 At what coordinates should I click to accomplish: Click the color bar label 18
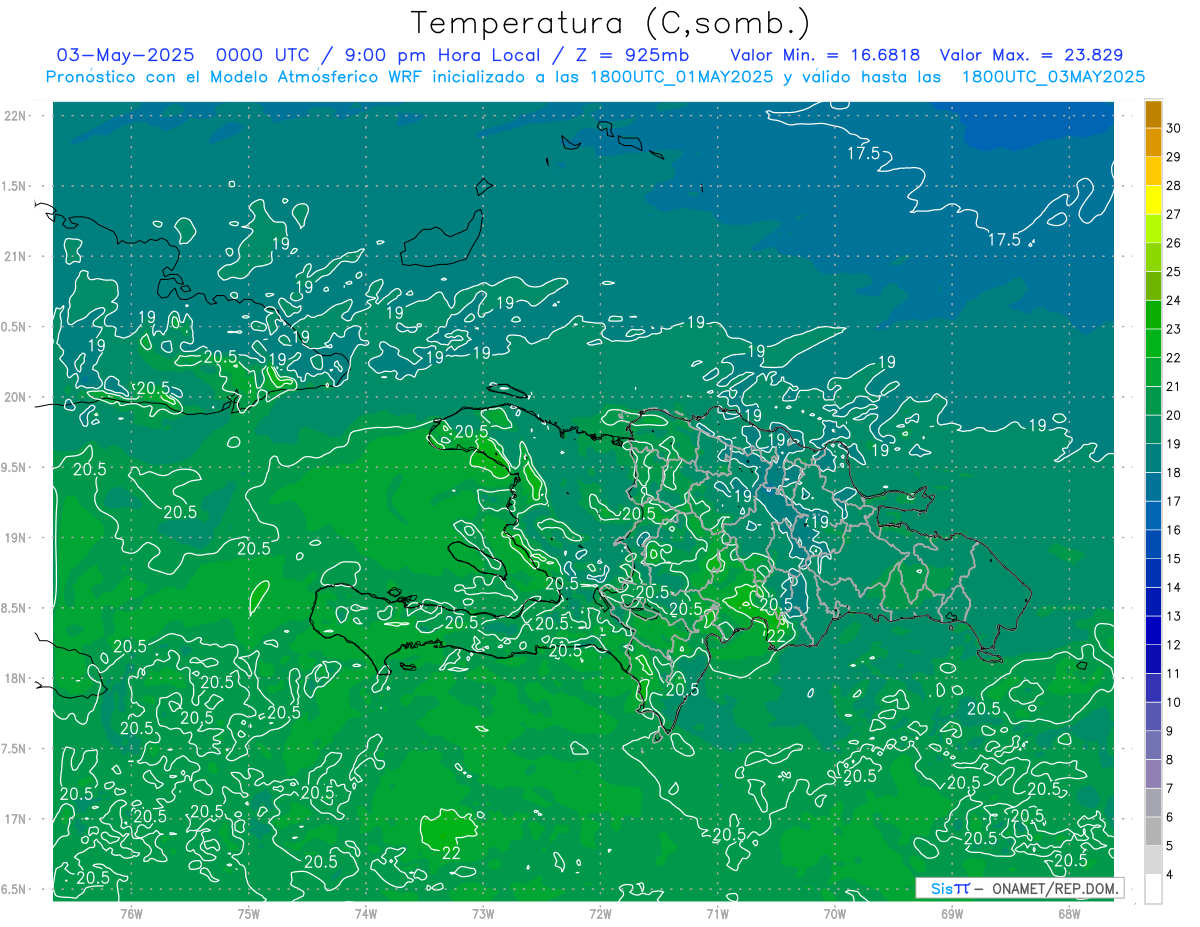pos(1173,472)
